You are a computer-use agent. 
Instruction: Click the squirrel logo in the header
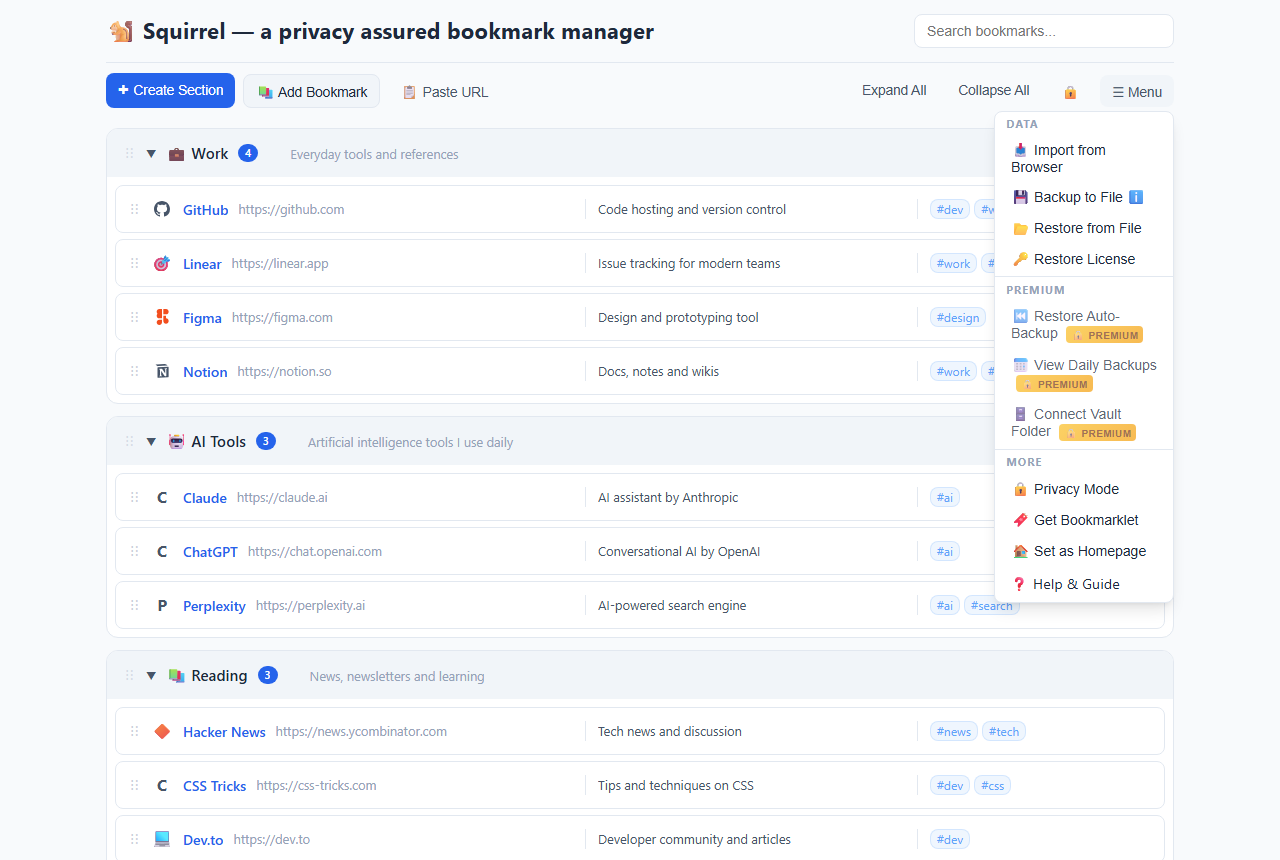click(121, 31)
